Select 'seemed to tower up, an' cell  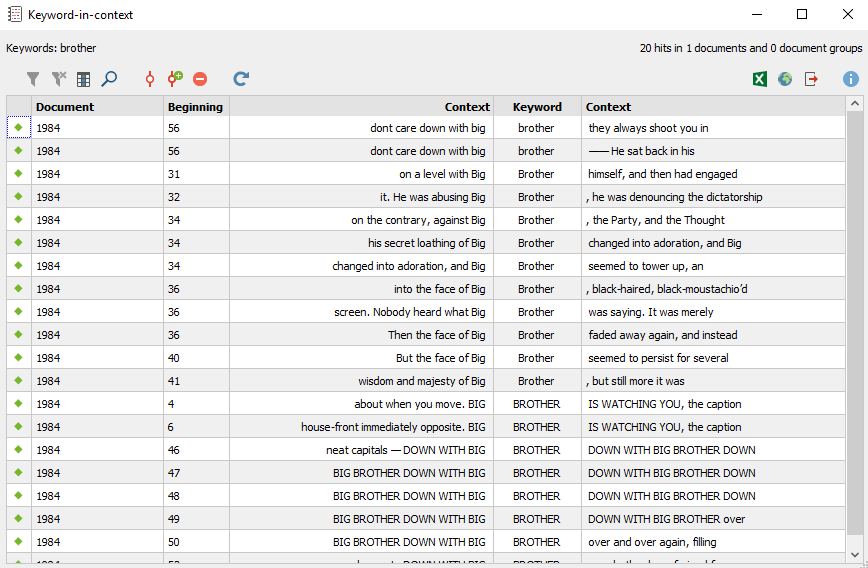click(x=713, y=266)
